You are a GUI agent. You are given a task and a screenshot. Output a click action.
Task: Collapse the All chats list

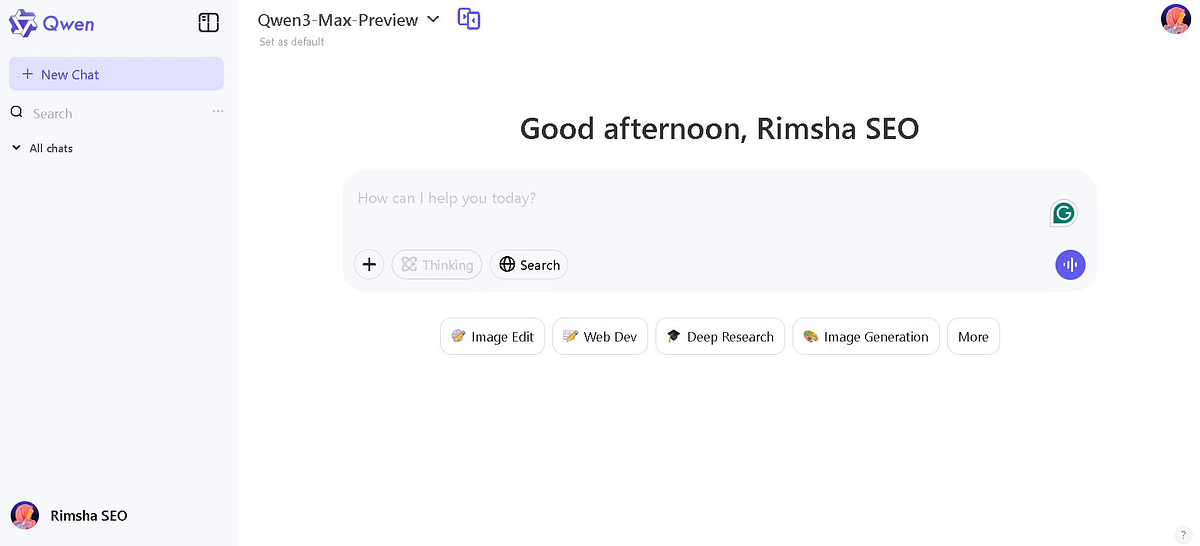pos(16,148)
